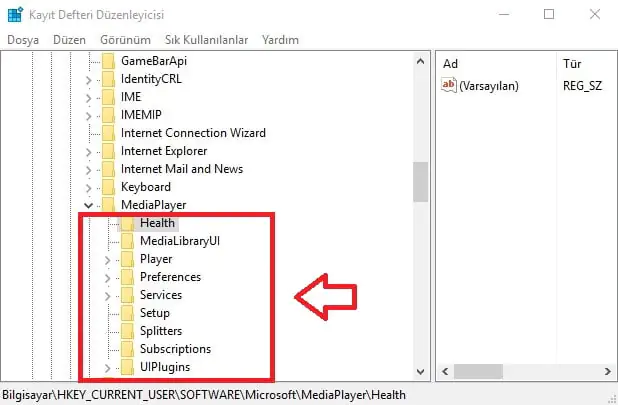
Task: Click tree pane scroll up arrow
Action: coord(421,61)
